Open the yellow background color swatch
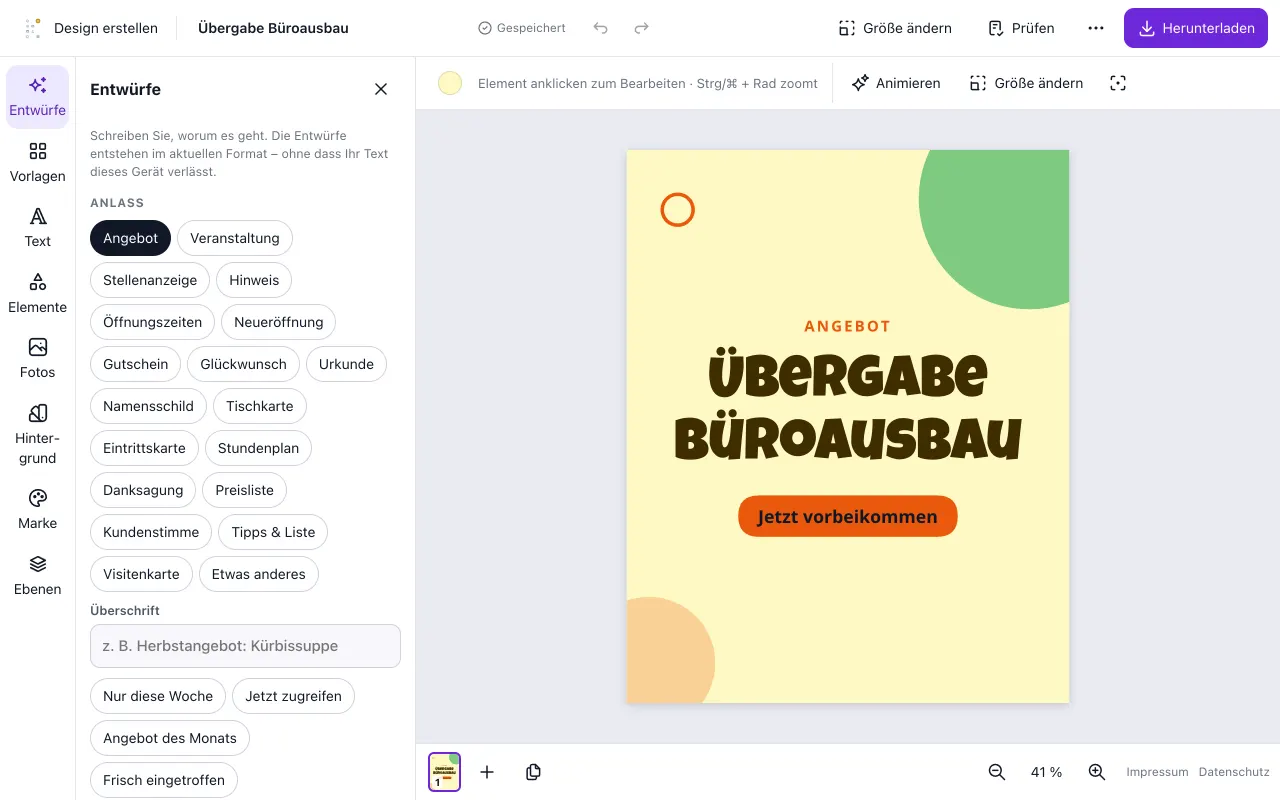1280x800 pixels. [x=450, y=83]
